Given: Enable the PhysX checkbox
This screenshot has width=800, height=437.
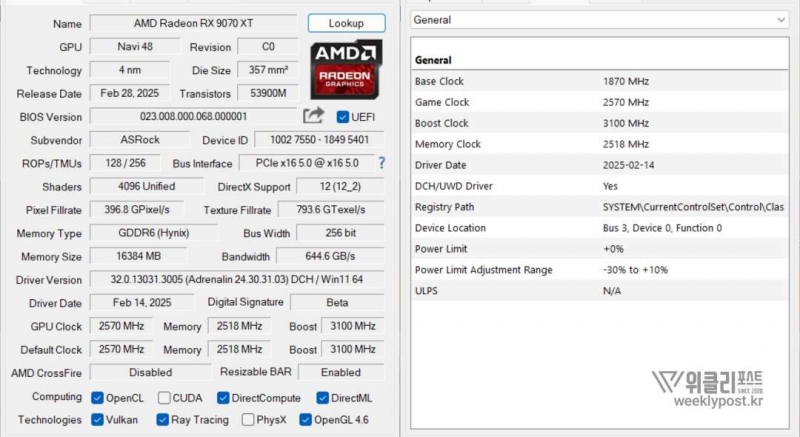Looking at the screenshot, I should click(x=248, y=420).
